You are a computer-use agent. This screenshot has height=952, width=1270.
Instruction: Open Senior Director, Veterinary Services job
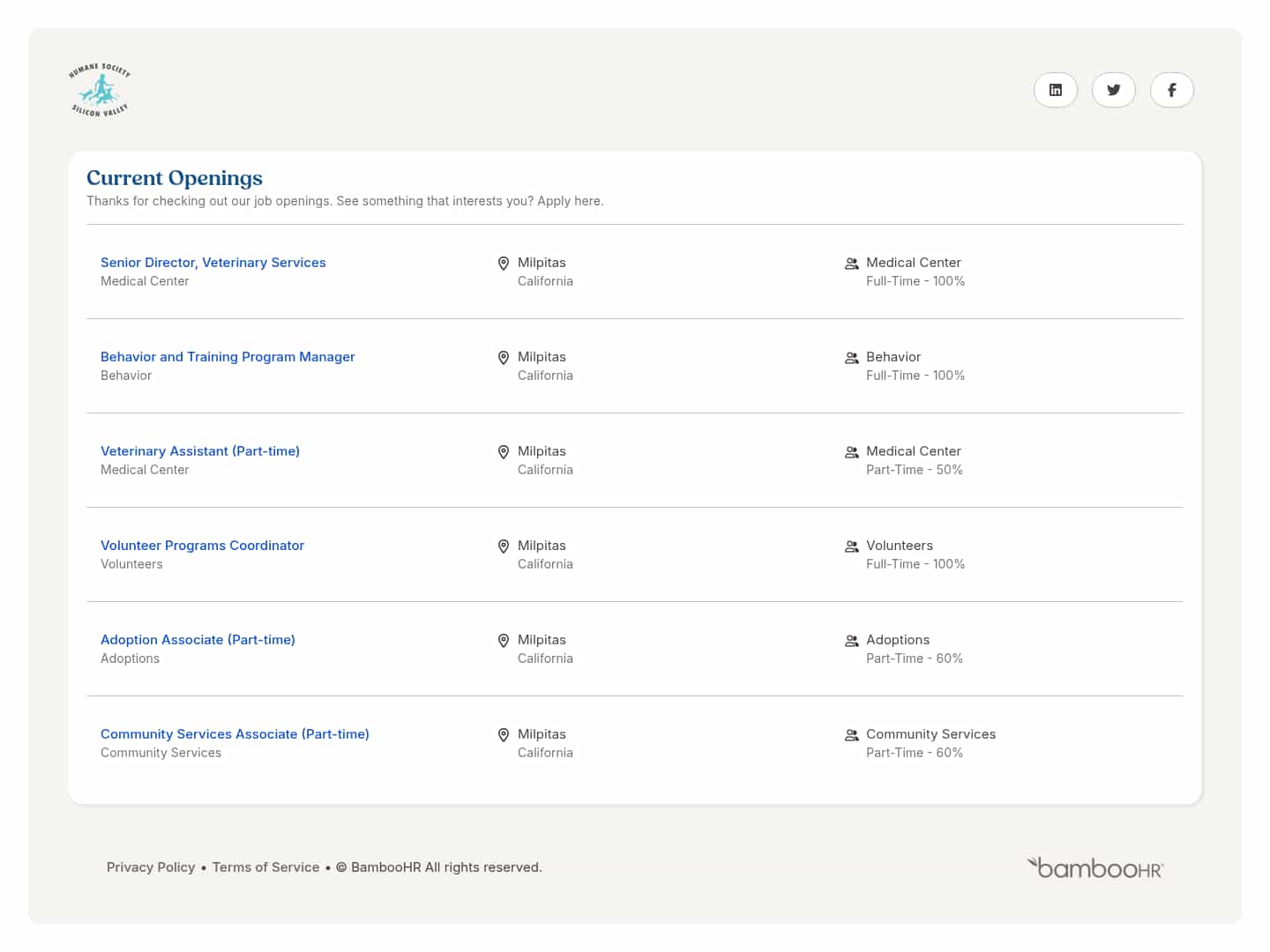[213, 263]
